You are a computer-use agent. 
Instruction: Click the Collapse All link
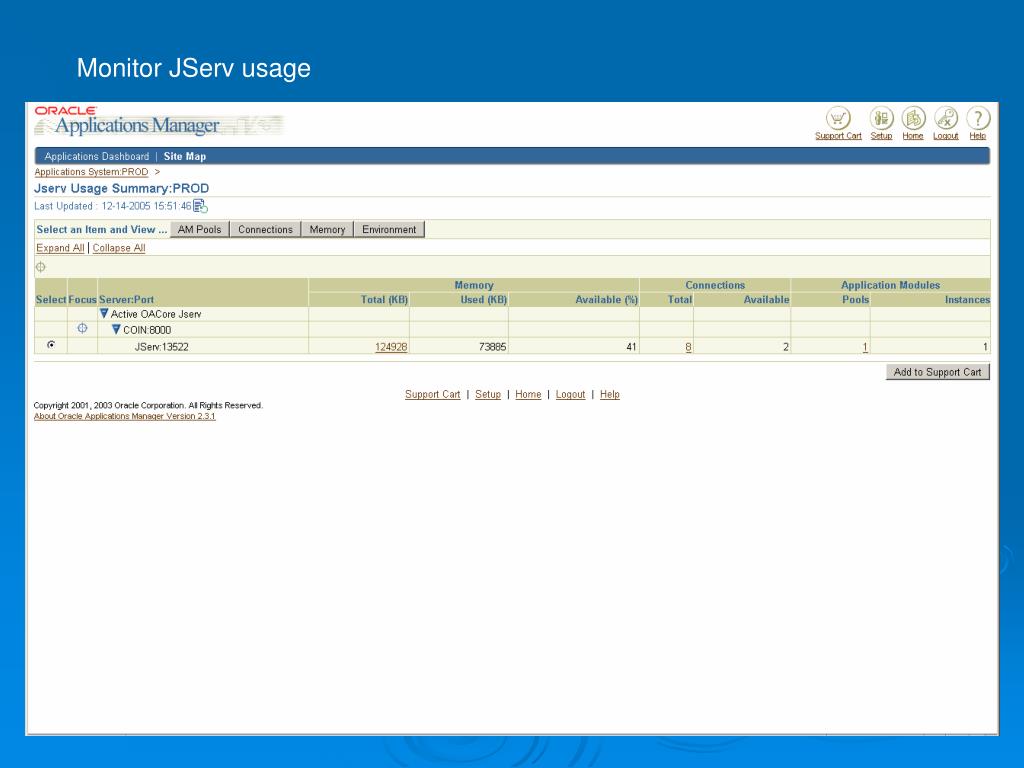119,248
